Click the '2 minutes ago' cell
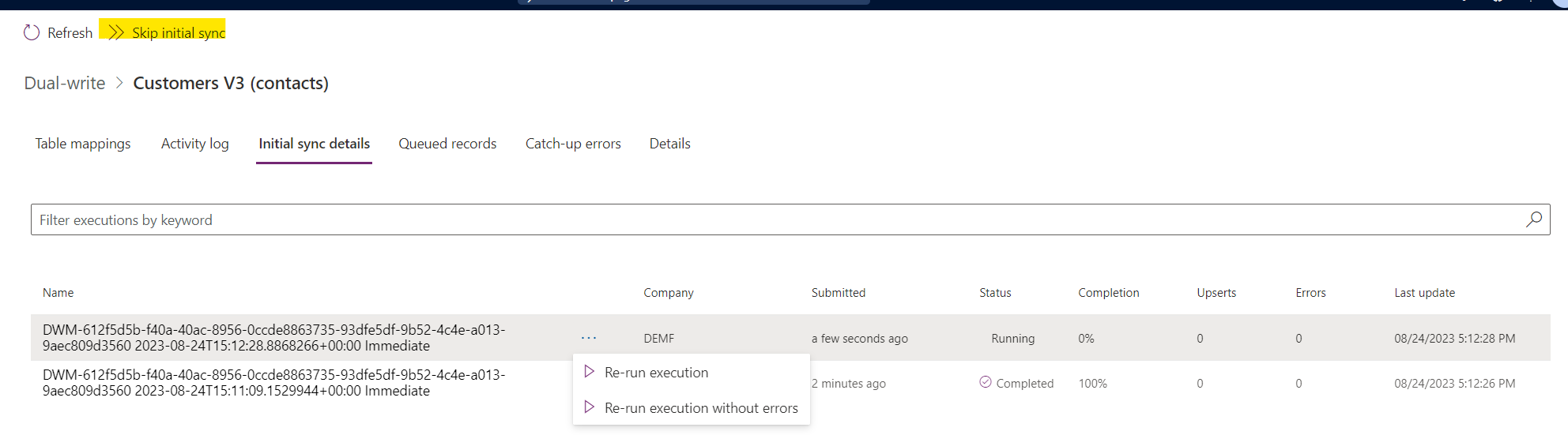The image size is (1568, 435). 849,384
